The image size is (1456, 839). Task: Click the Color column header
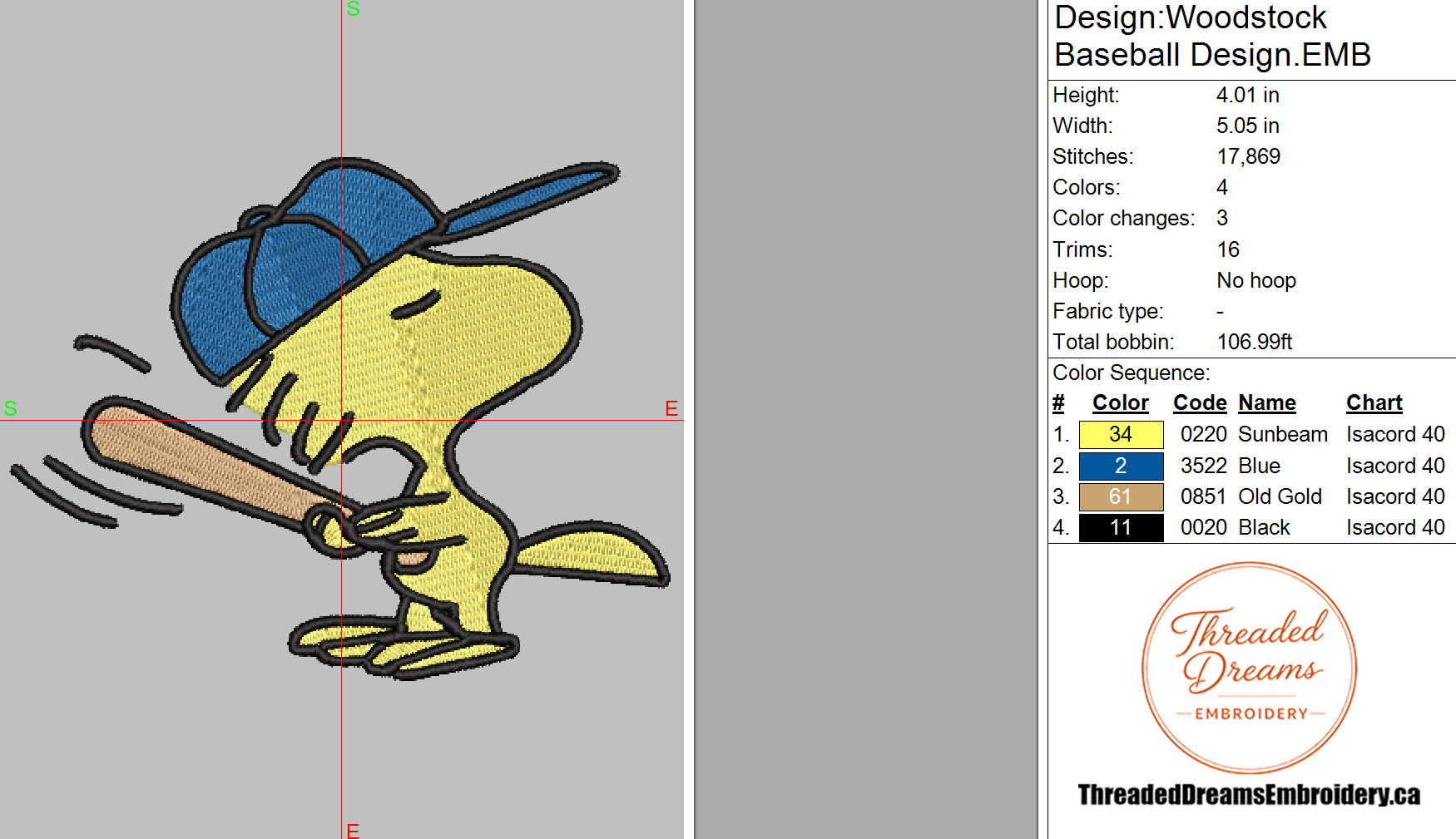click(1120, 403)
